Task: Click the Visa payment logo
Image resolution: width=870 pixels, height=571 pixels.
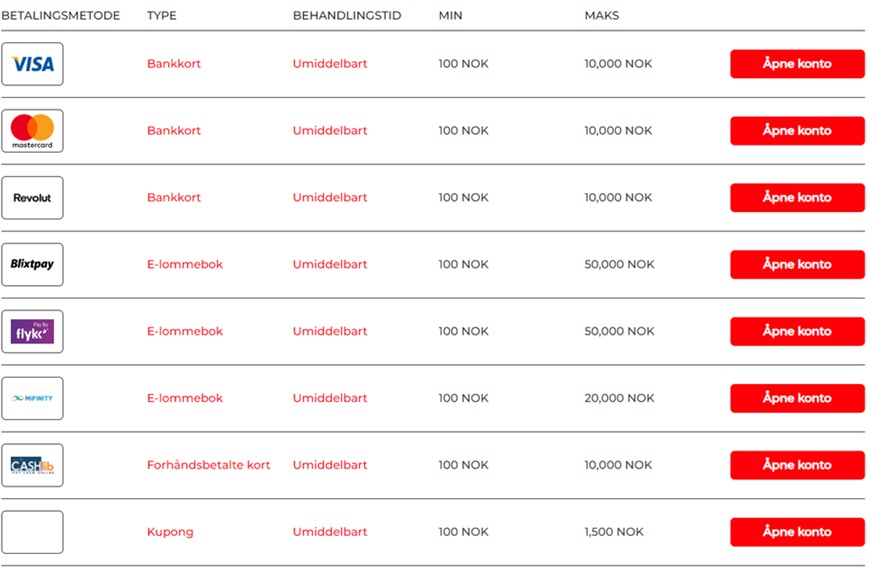Action: [x=32, y=64]
